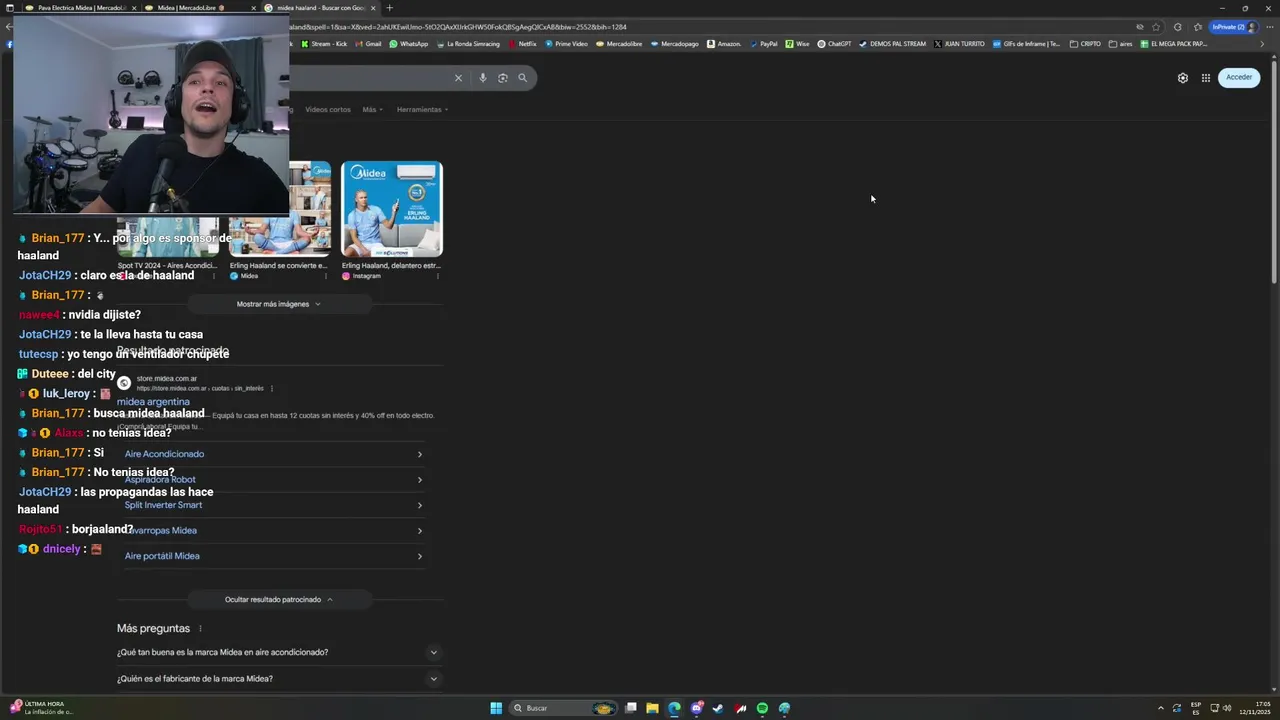Open the Mercadopago bookmark
This screenshot has width=1280, height=720.
(x=675, y=44)
